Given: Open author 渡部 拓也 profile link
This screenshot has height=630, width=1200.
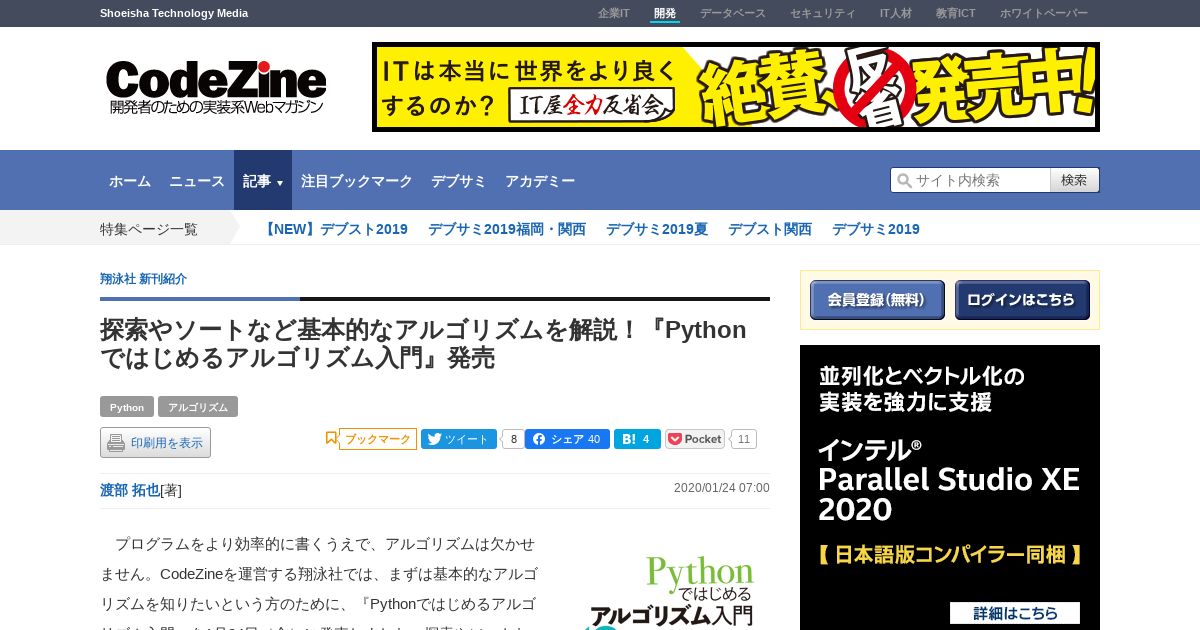Looking at the screenshot, I should 130,490.
